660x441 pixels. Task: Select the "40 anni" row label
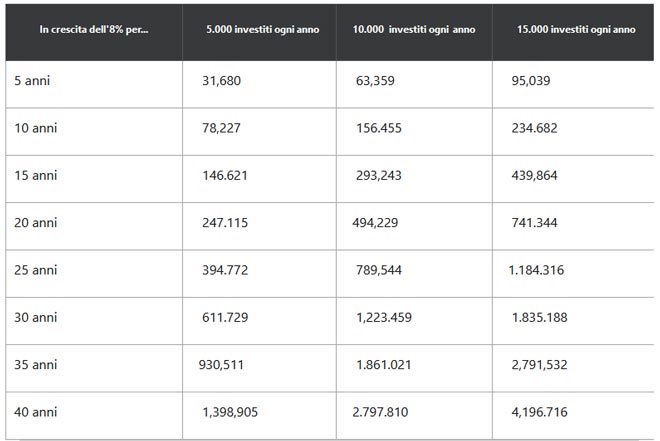pos(36,411)
